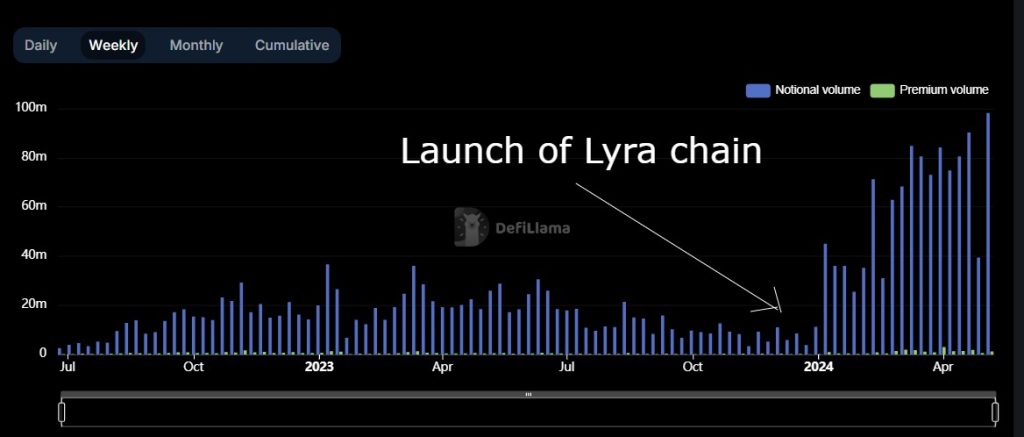Grab the left zoom range handle
Viewport: 1024px width, 437px height.
(x=62, y=412)
